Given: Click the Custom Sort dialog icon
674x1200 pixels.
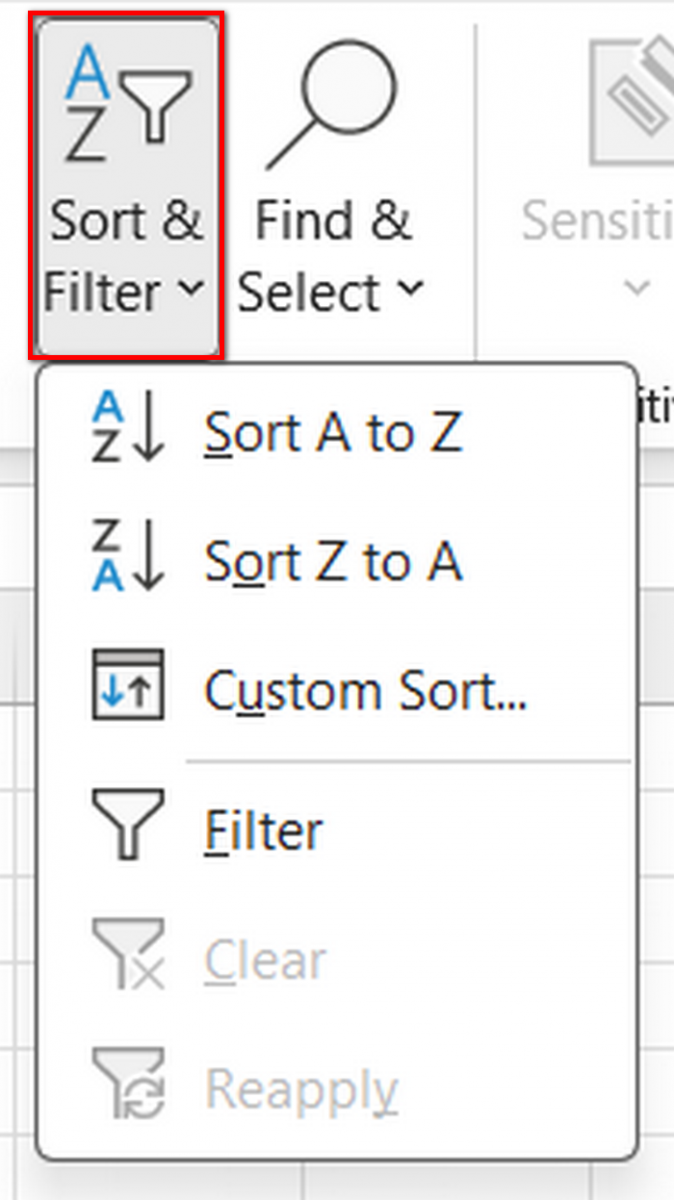Looking at the screenshot, I should tap(127, 687).
